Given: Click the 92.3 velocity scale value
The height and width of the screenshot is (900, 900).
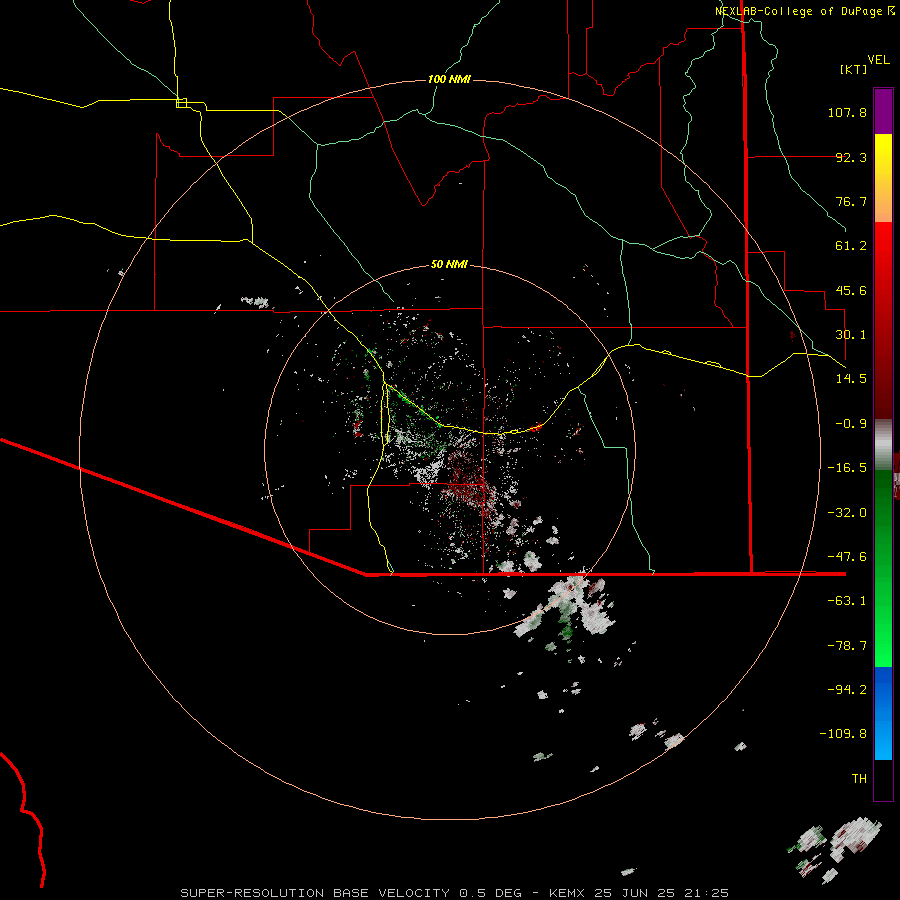Looking at the screenshot, I should pyautogui.click(x=851, y=157).
